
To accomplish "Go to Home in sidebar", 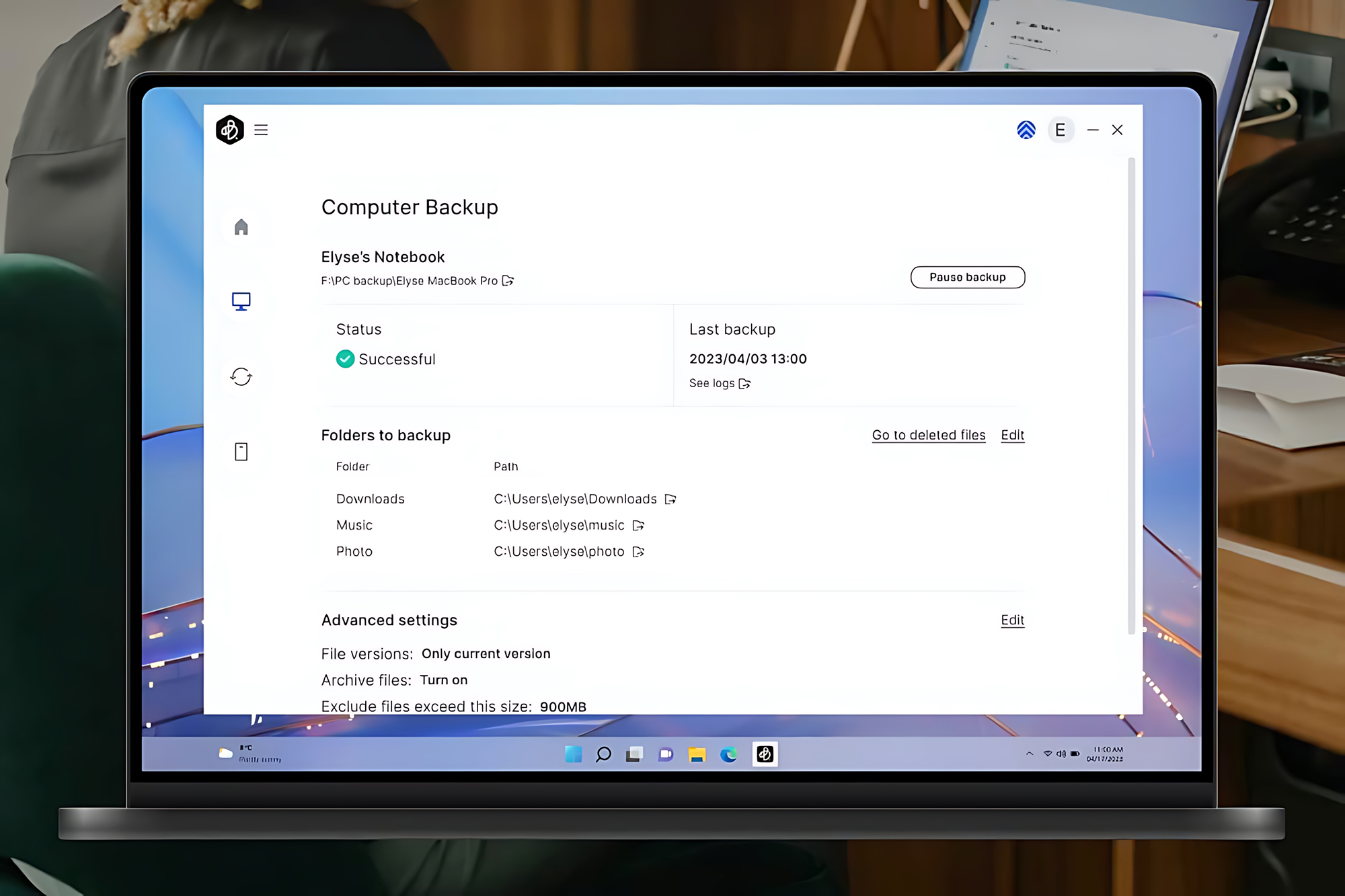I will tap(241, 227).
